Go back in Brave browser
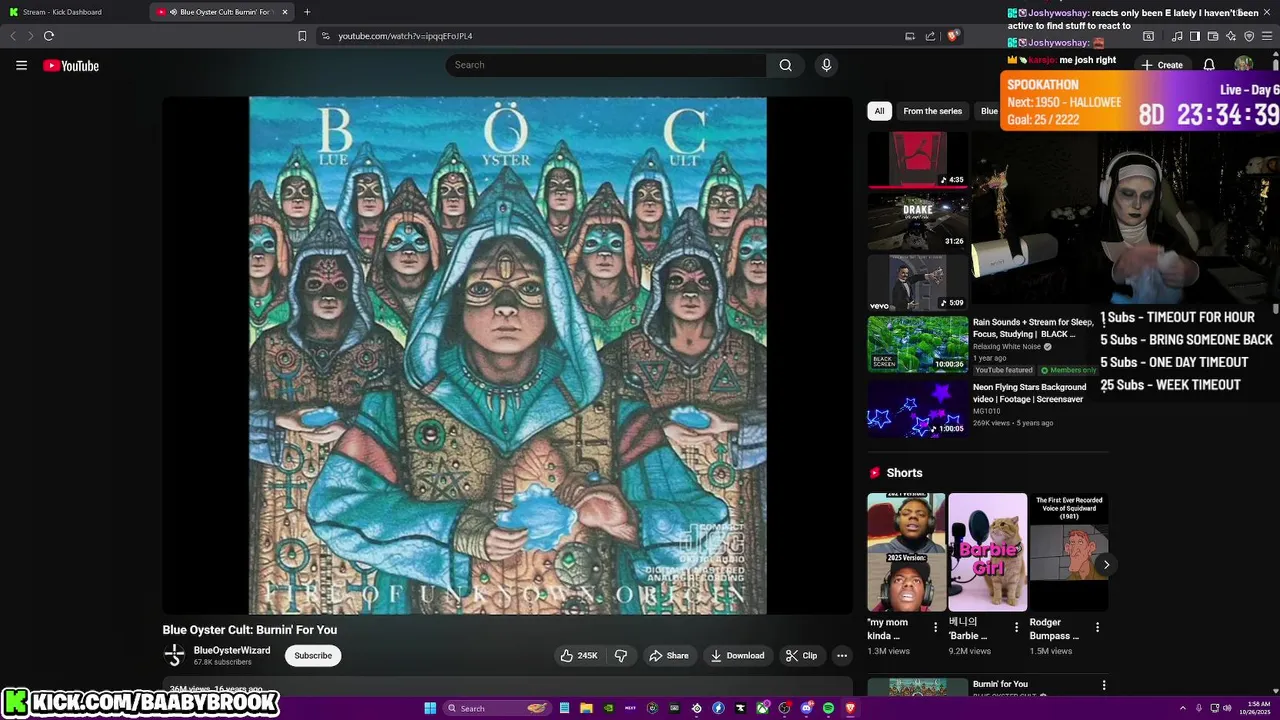Screen dimensions: 1280x720 point(13,36)
